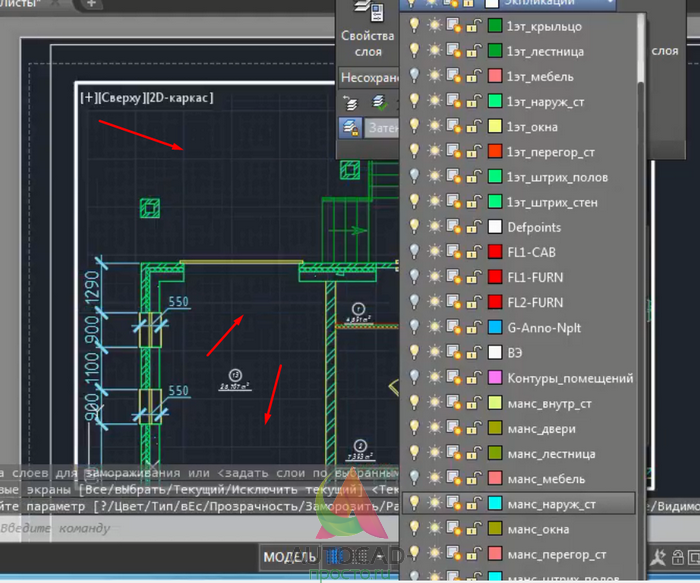Toggle Контуры_помещений layer light bulb
The image size is (700, 583).
414,378
